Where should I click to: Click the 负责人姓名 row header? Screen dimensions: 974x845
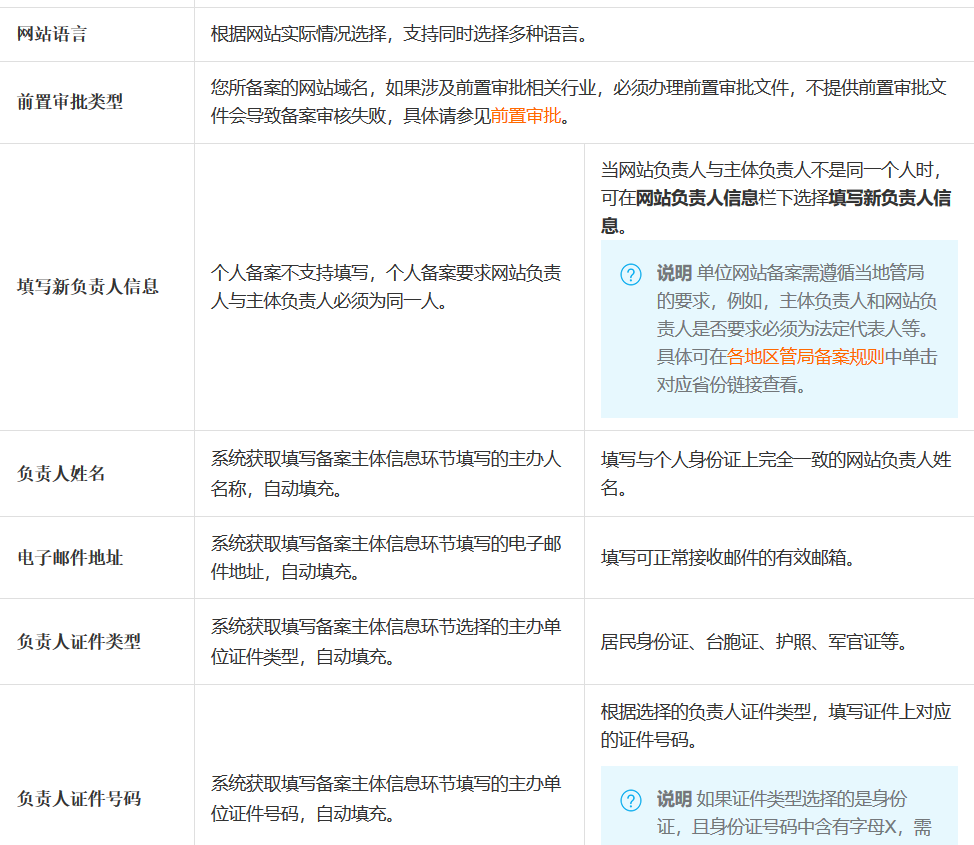click(61, 474)
